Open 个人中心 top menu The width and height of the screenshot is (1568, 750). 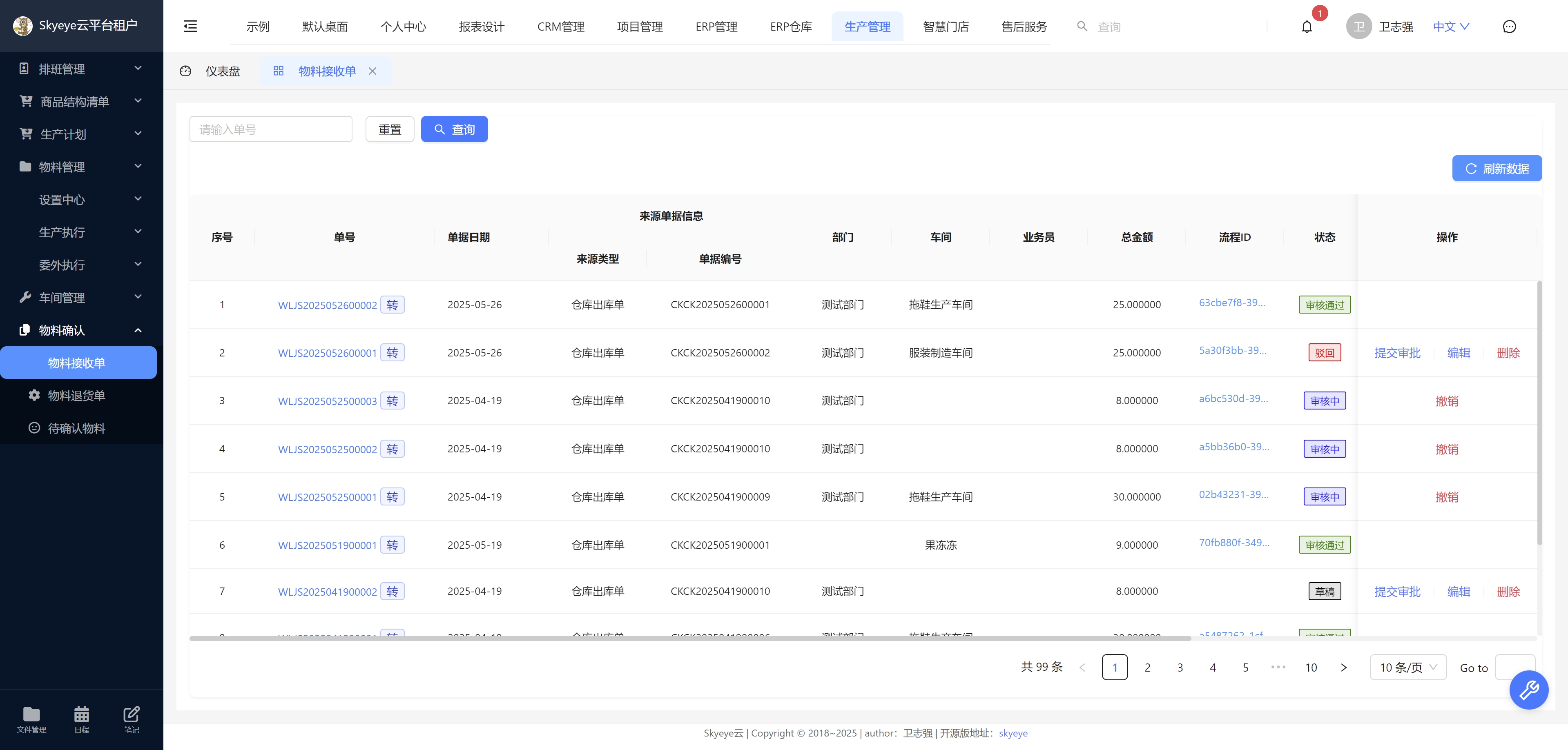coord(403,27)
